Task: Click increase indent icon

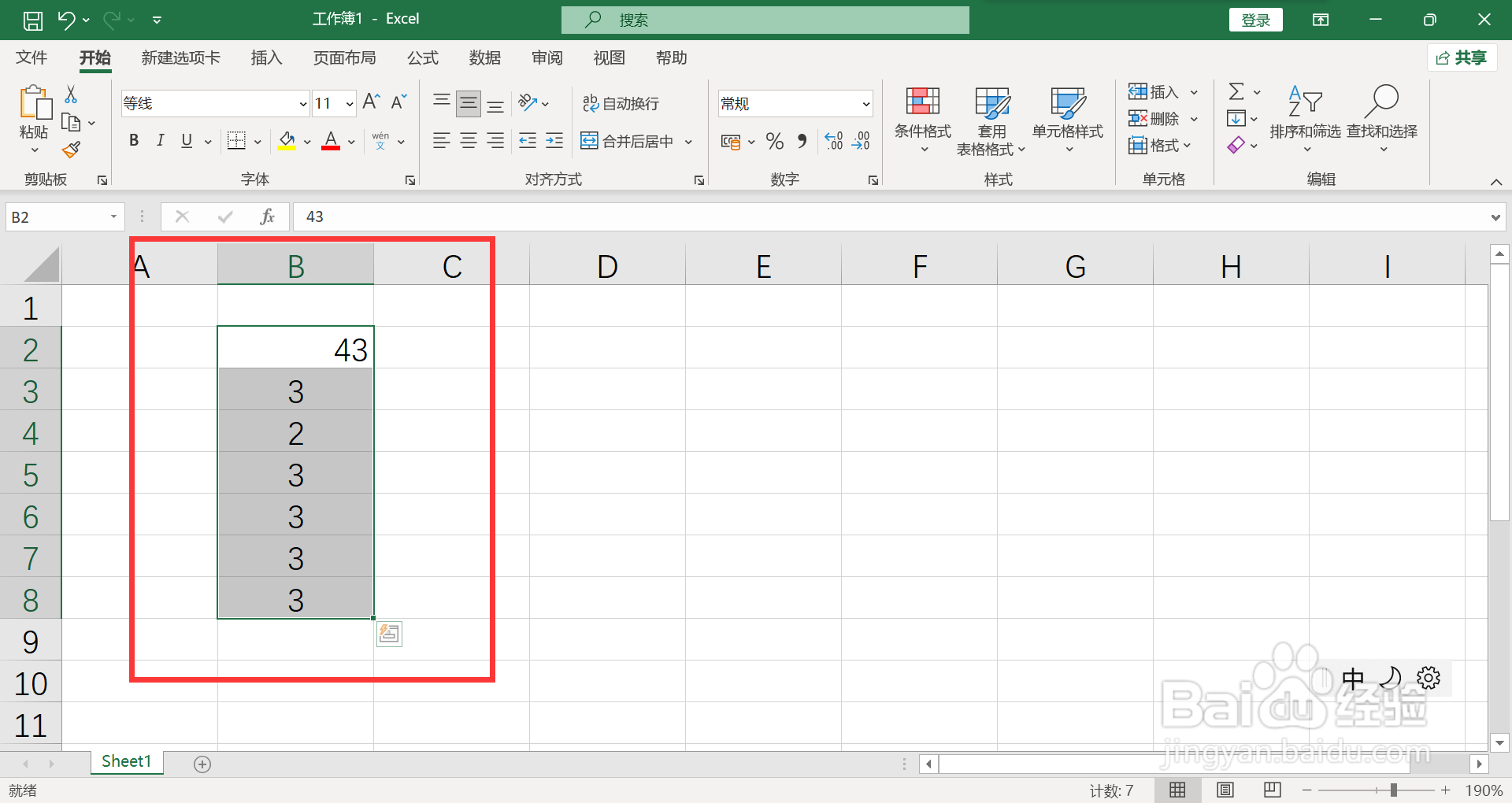Action: (554, 141)
